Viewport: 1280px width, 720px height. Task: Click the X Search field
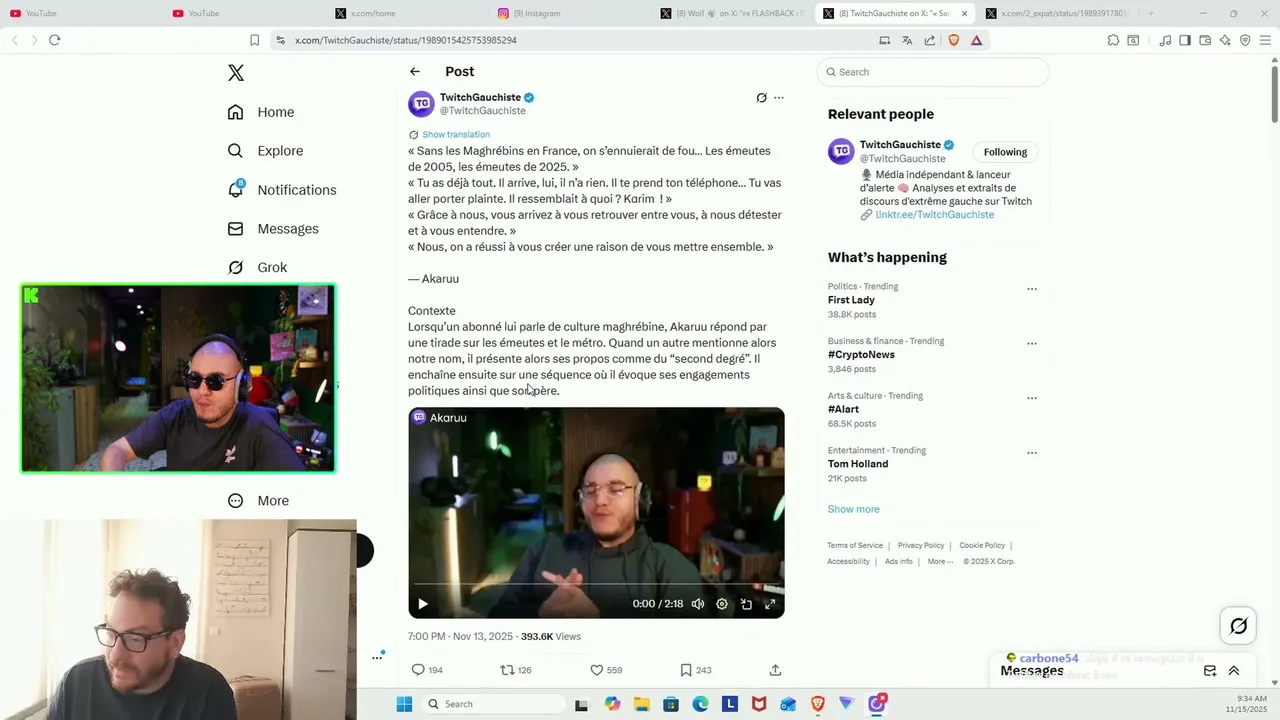[933, 72]
